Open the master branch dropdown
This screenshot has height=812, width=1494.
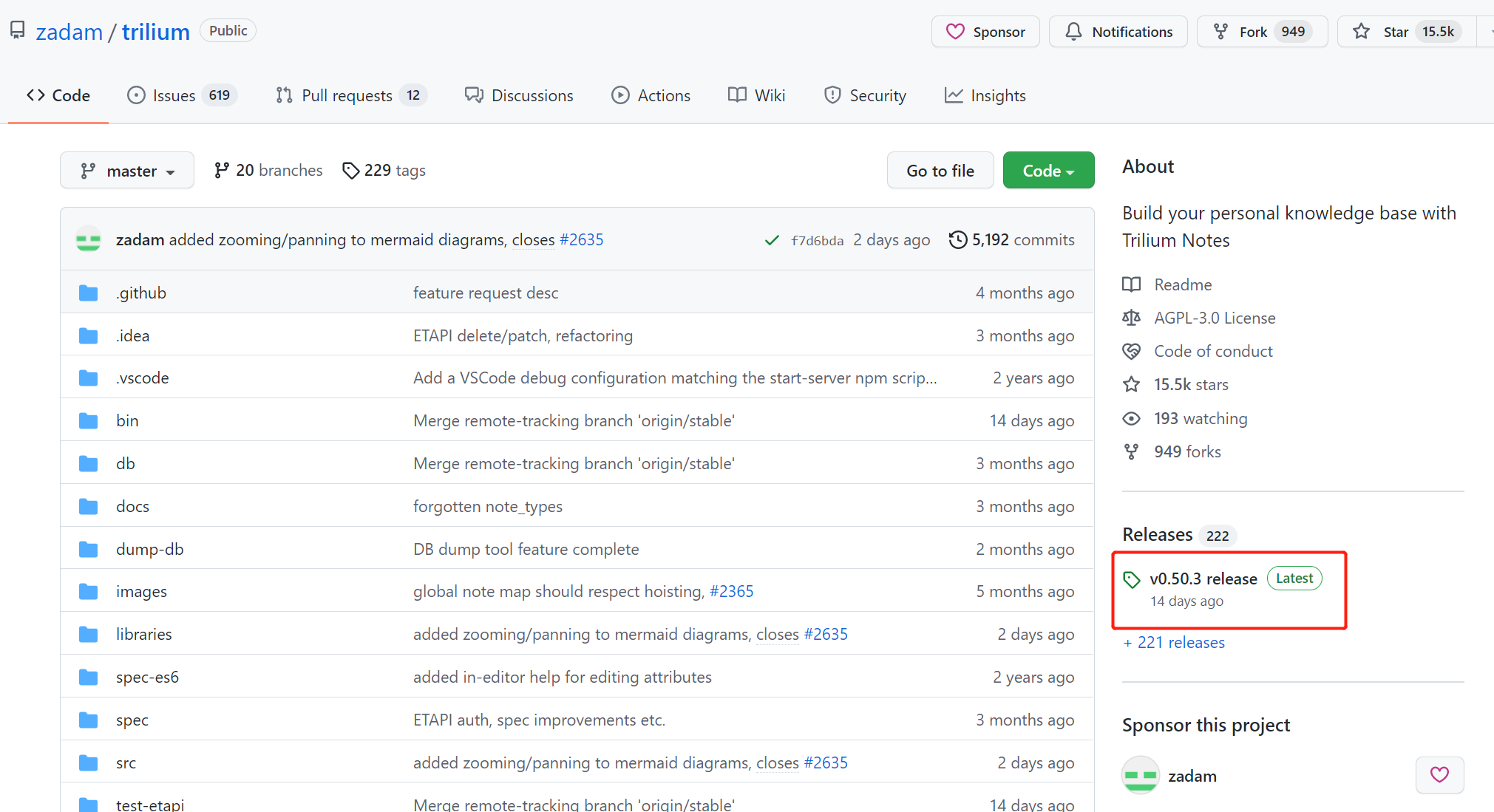pos(127,171)
